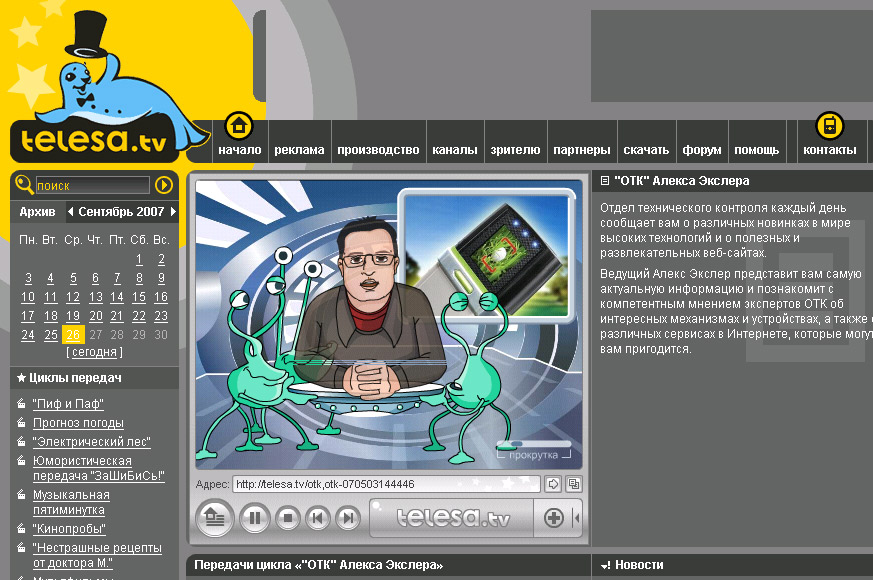Open the помощь menu item

(756, 150)
